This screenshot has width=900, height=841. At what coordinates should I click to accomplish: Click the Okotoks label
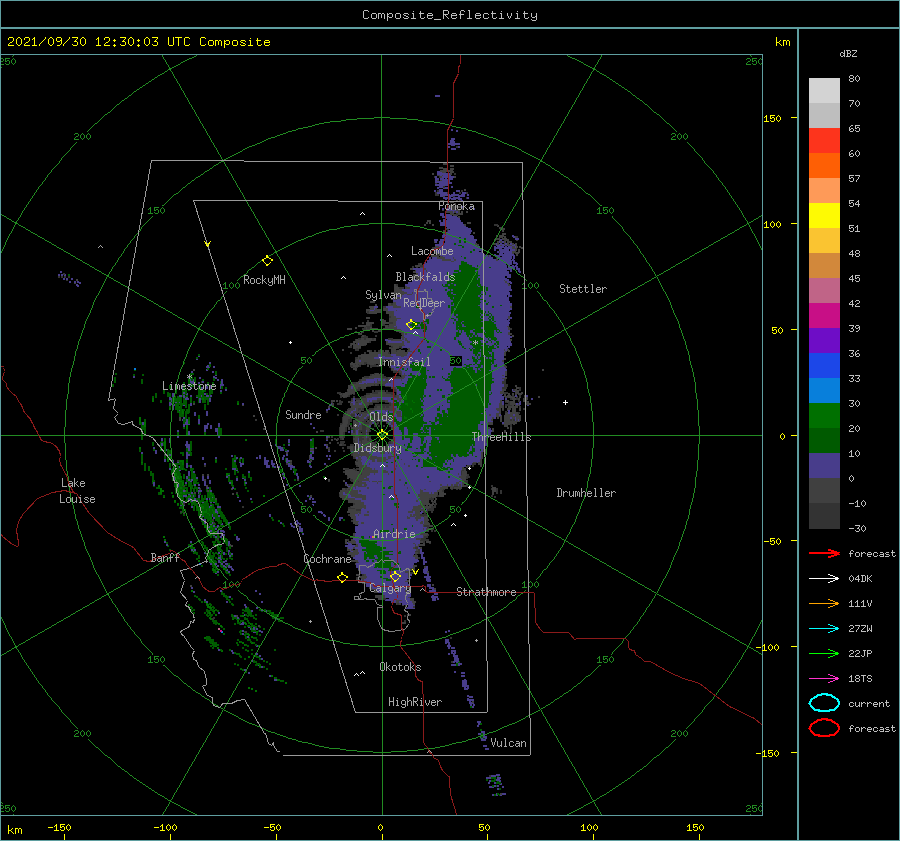click(400, 667)
